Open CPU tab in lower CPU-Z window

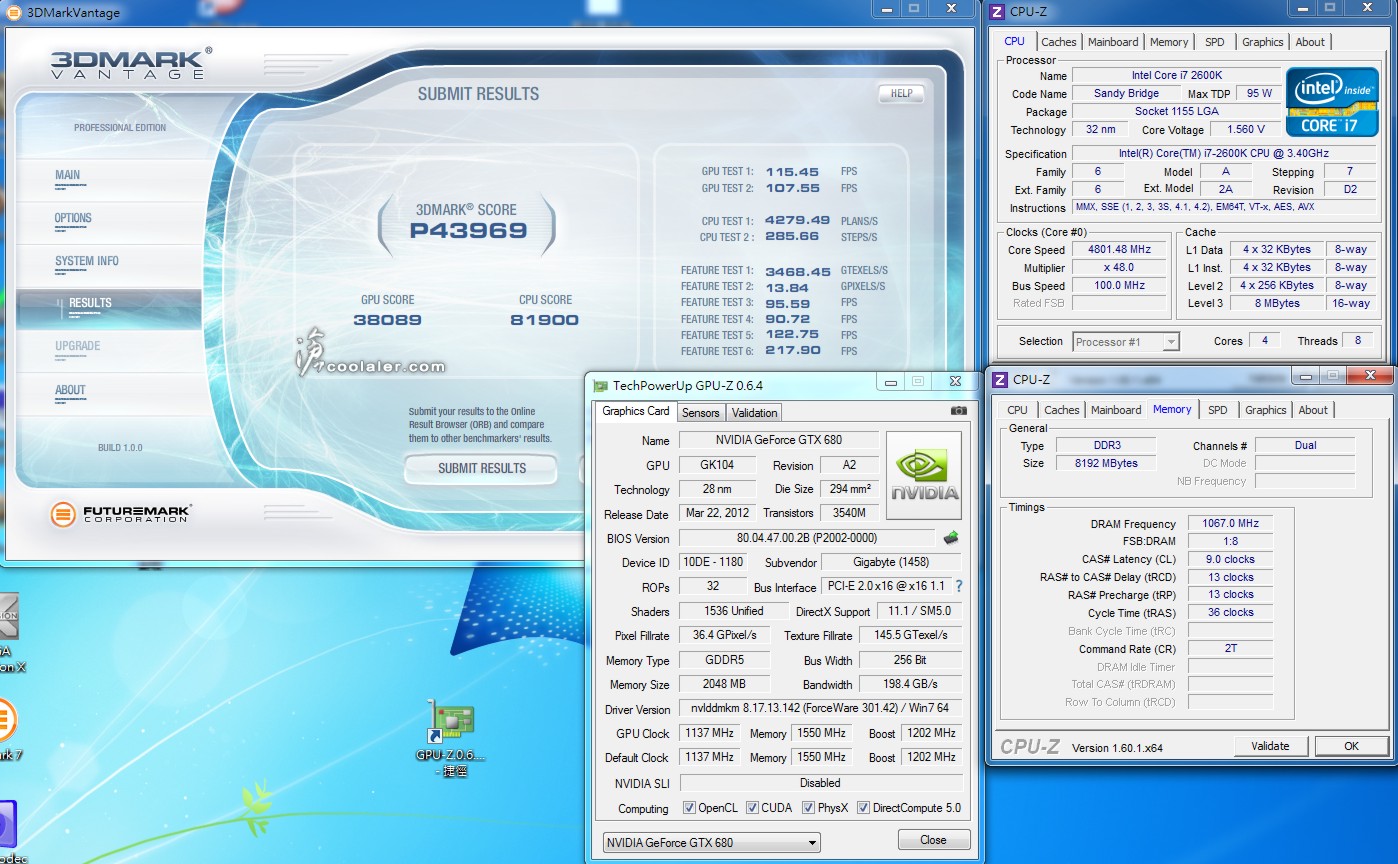coord(1017,410)
